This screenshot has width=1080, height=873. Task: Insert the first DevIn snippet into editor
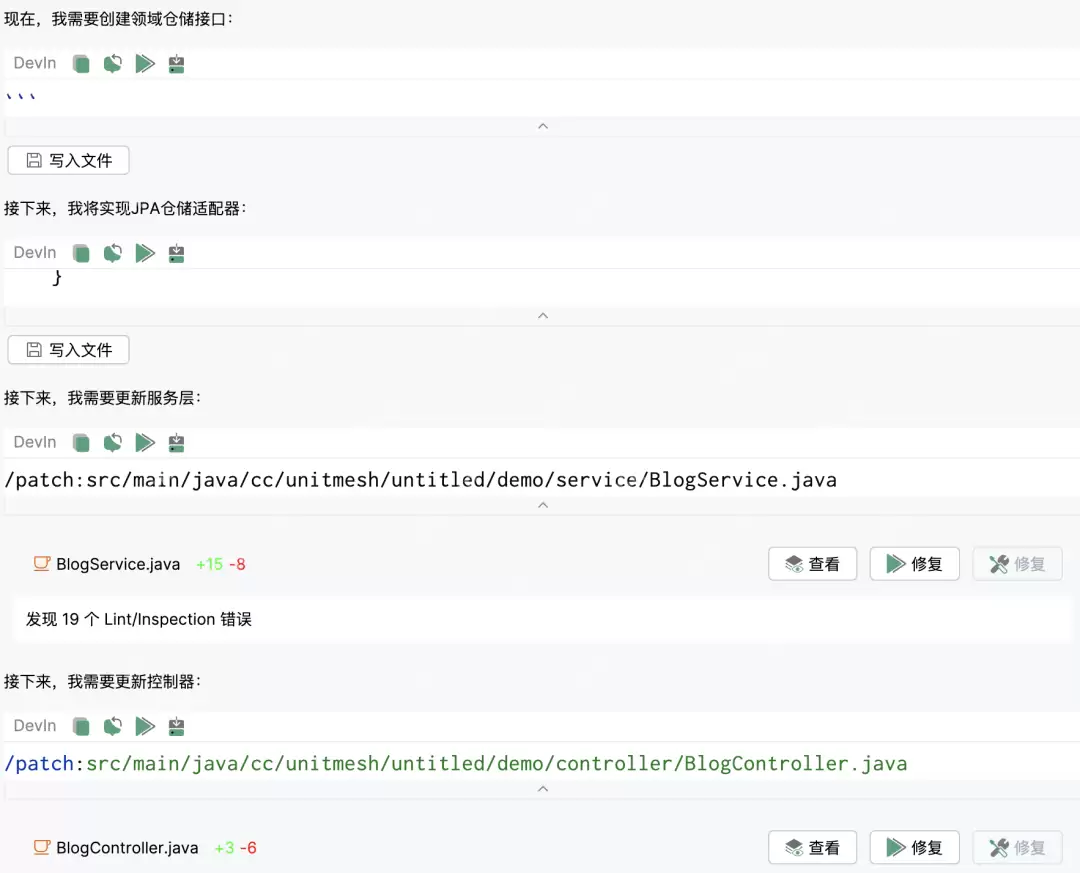[x=176, y=63]
